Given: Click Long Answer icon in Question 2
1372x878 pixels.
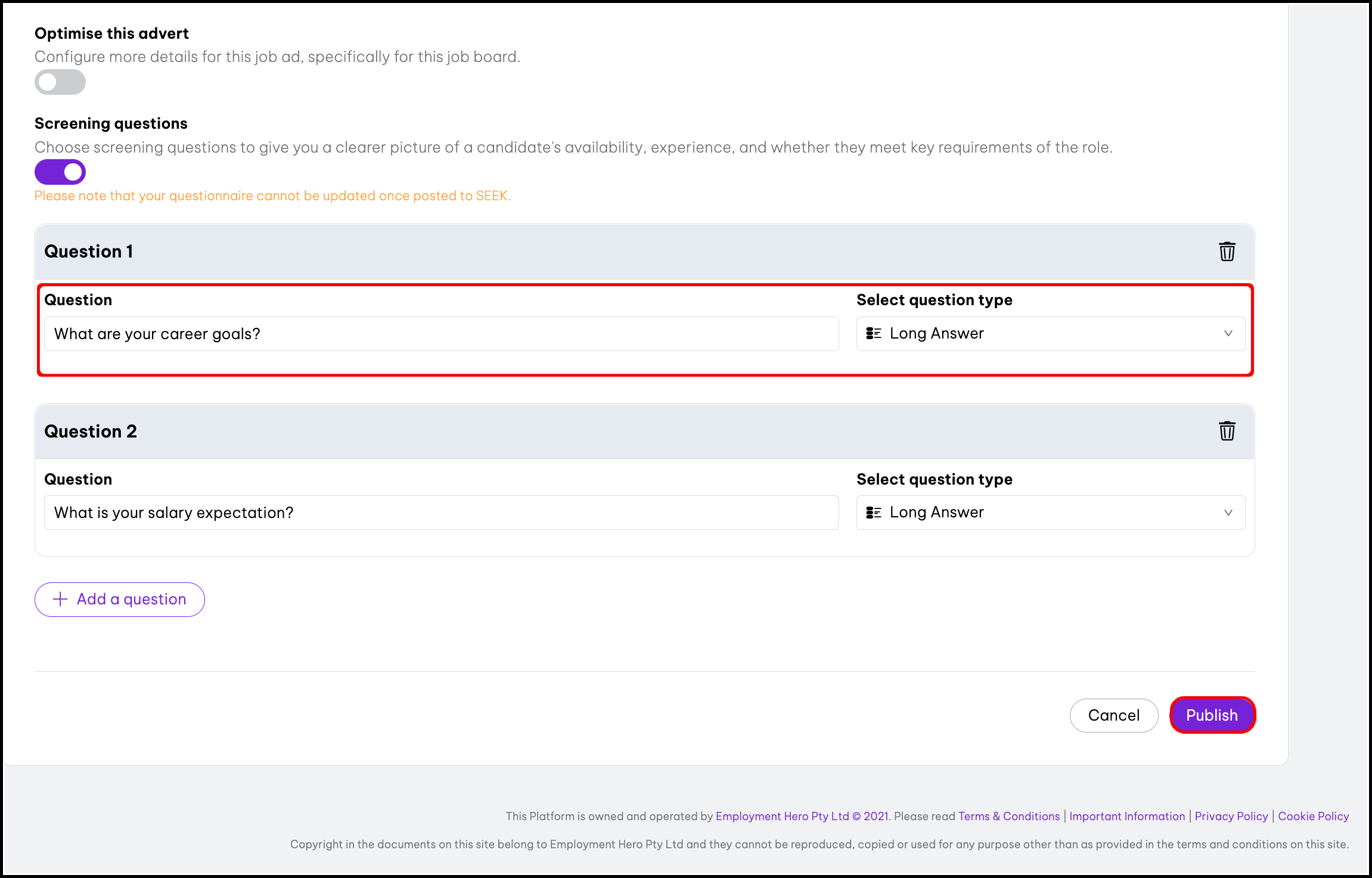Looking at the screenshot, I should coord(873,513).
